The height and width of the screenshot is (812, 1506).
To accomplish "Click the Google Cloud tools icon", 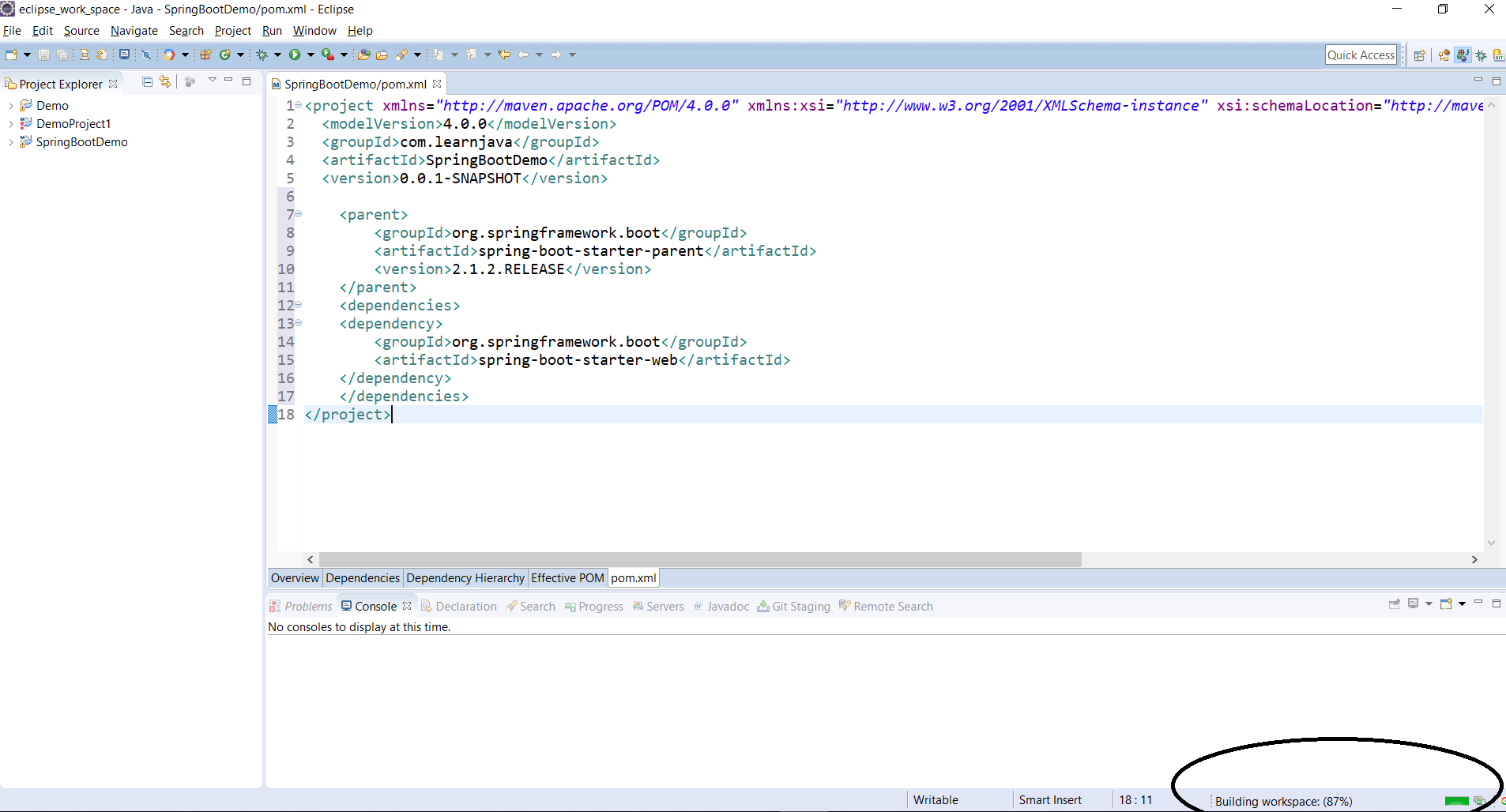I will click(169, 55).
